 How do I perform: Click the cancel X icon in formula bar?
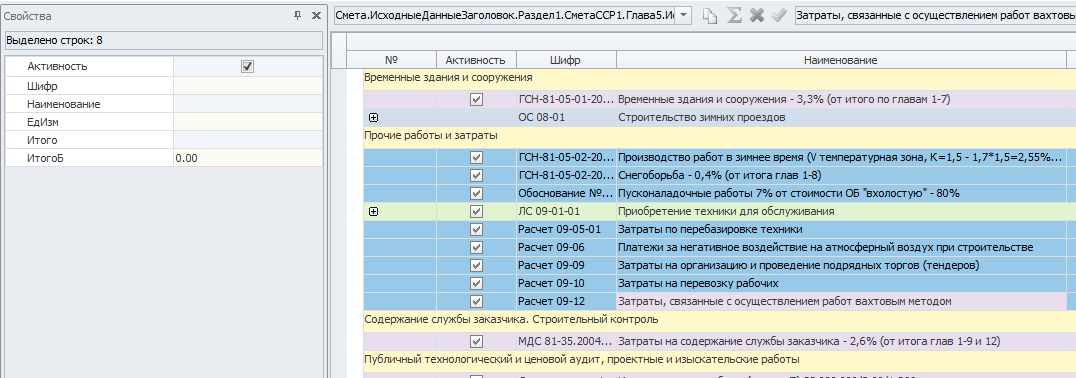[756, 16]
